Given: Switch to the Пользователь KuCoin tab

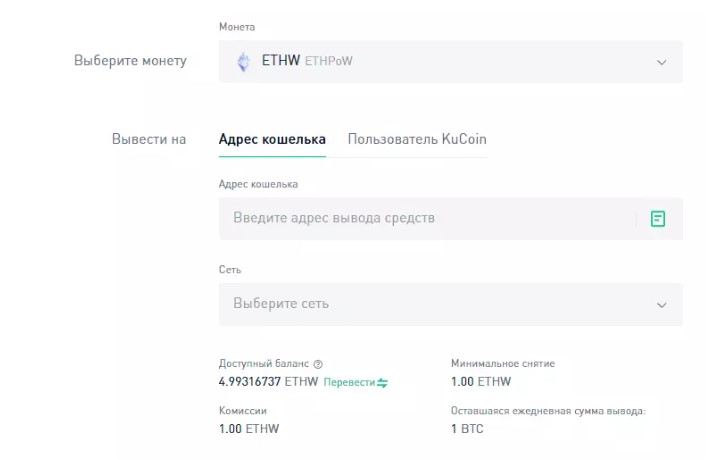Looking at the screenshot, I should coord(417,139).
